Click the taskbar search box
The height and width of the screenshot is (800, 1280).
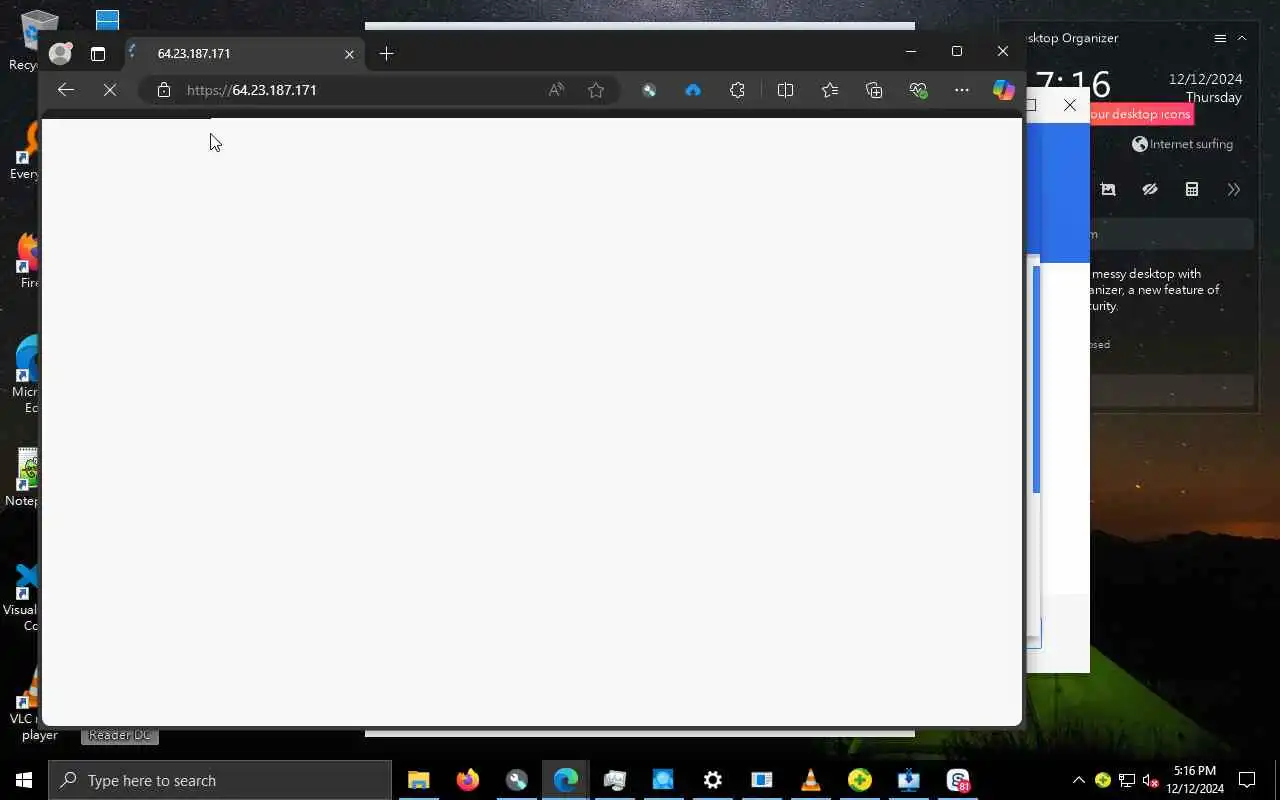[x=220, y=780]
